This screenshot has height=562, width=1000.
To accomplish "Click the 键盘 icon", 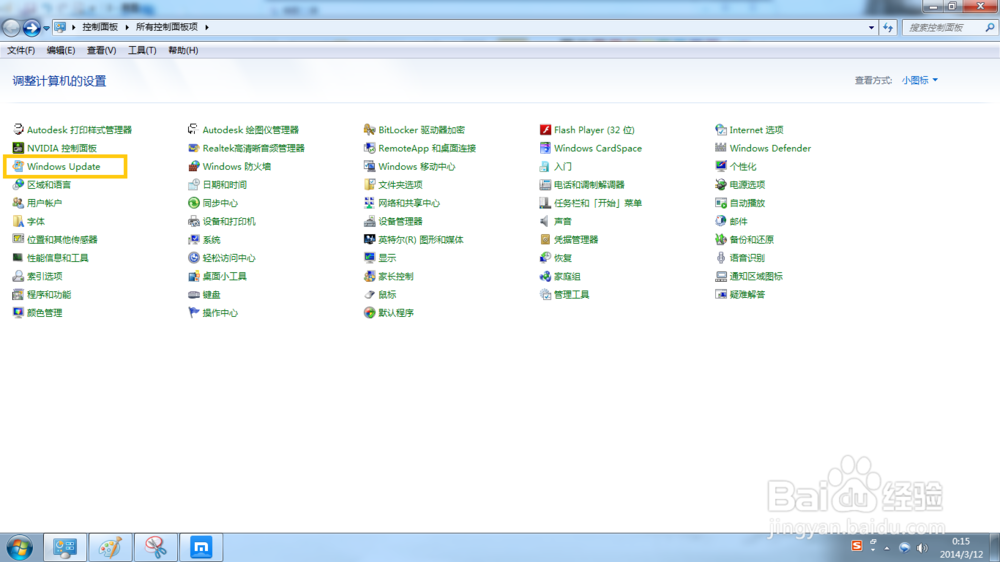I will [x=194, y=295].
